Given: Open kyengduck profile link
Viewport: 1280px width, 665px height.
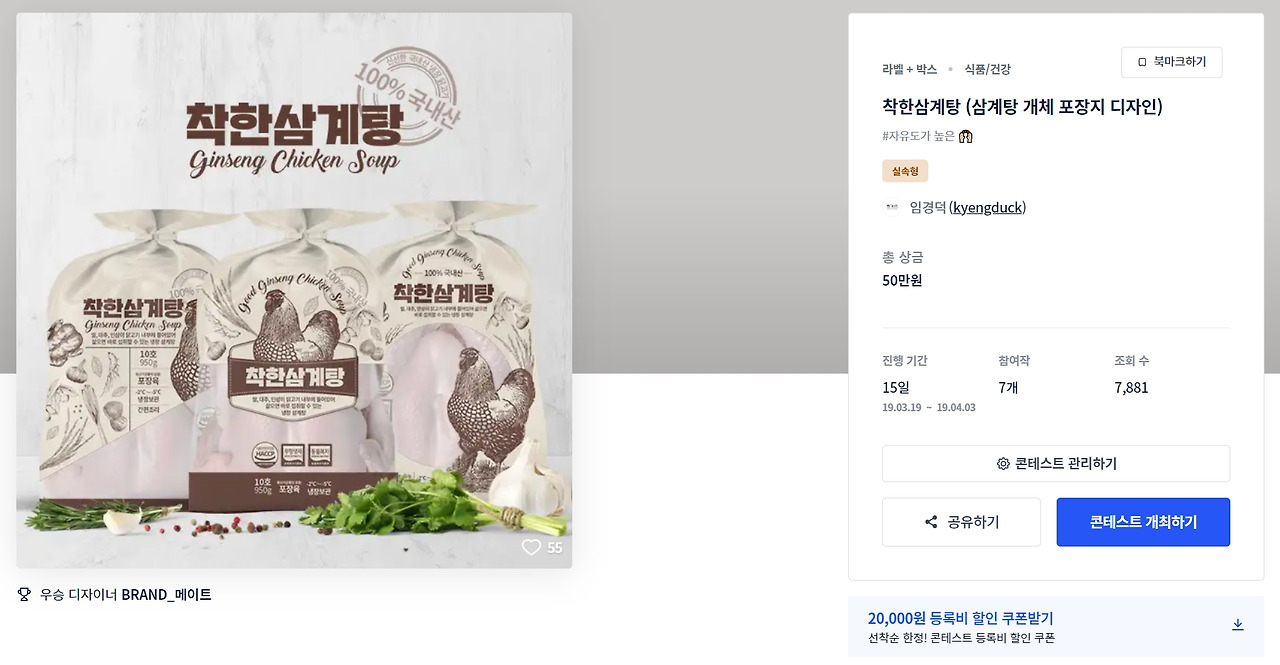Looking at the screenshot, I should [x=989, y=208].
